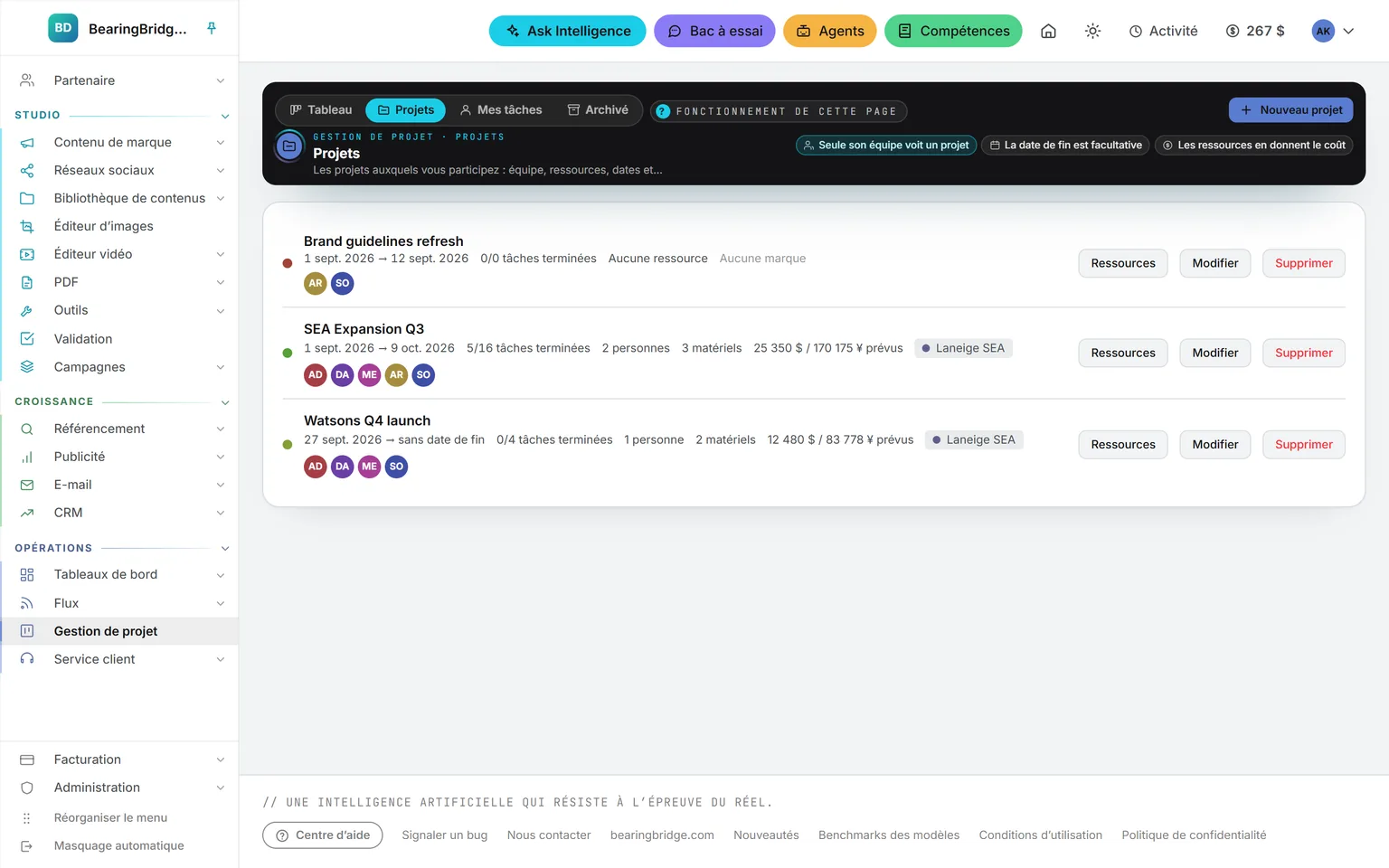Expand the Partenaire menu chevron
Screen dimensions: 1389x868
(221, 80)
